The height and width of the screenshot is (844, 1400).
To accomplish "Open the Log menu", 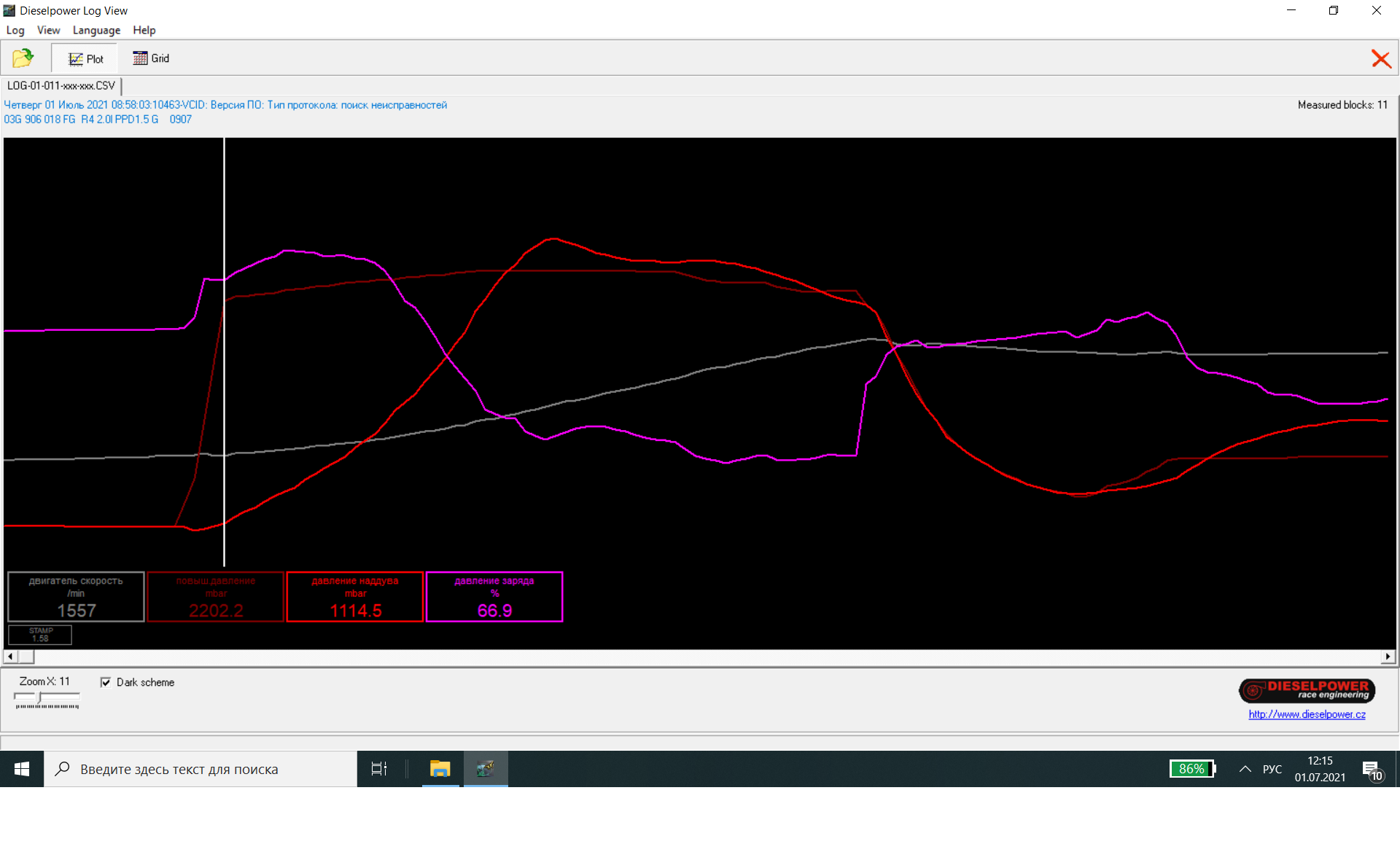I will 15,30.
